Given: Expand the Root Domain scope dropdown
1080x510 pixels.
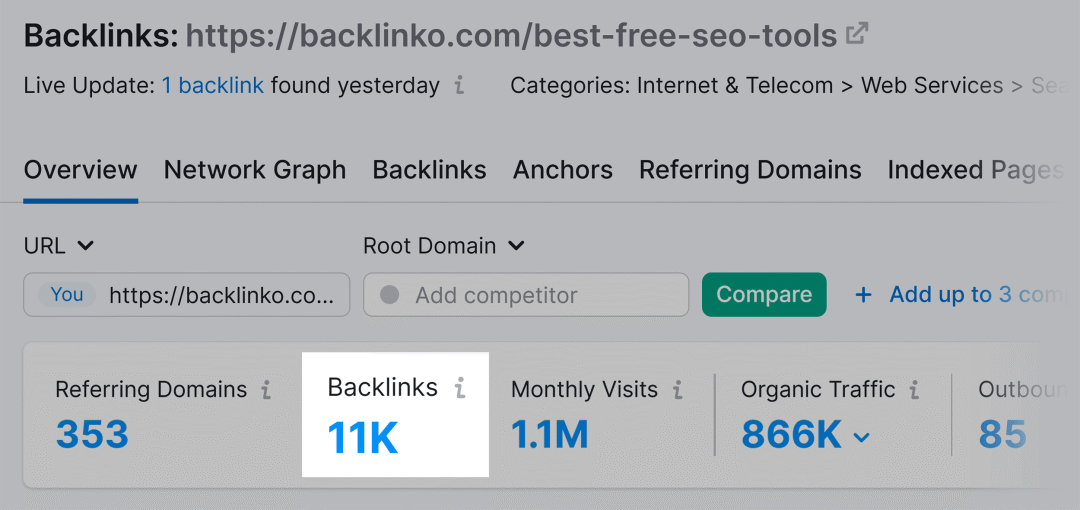Looking at the screenshot, I should point(516,246).
